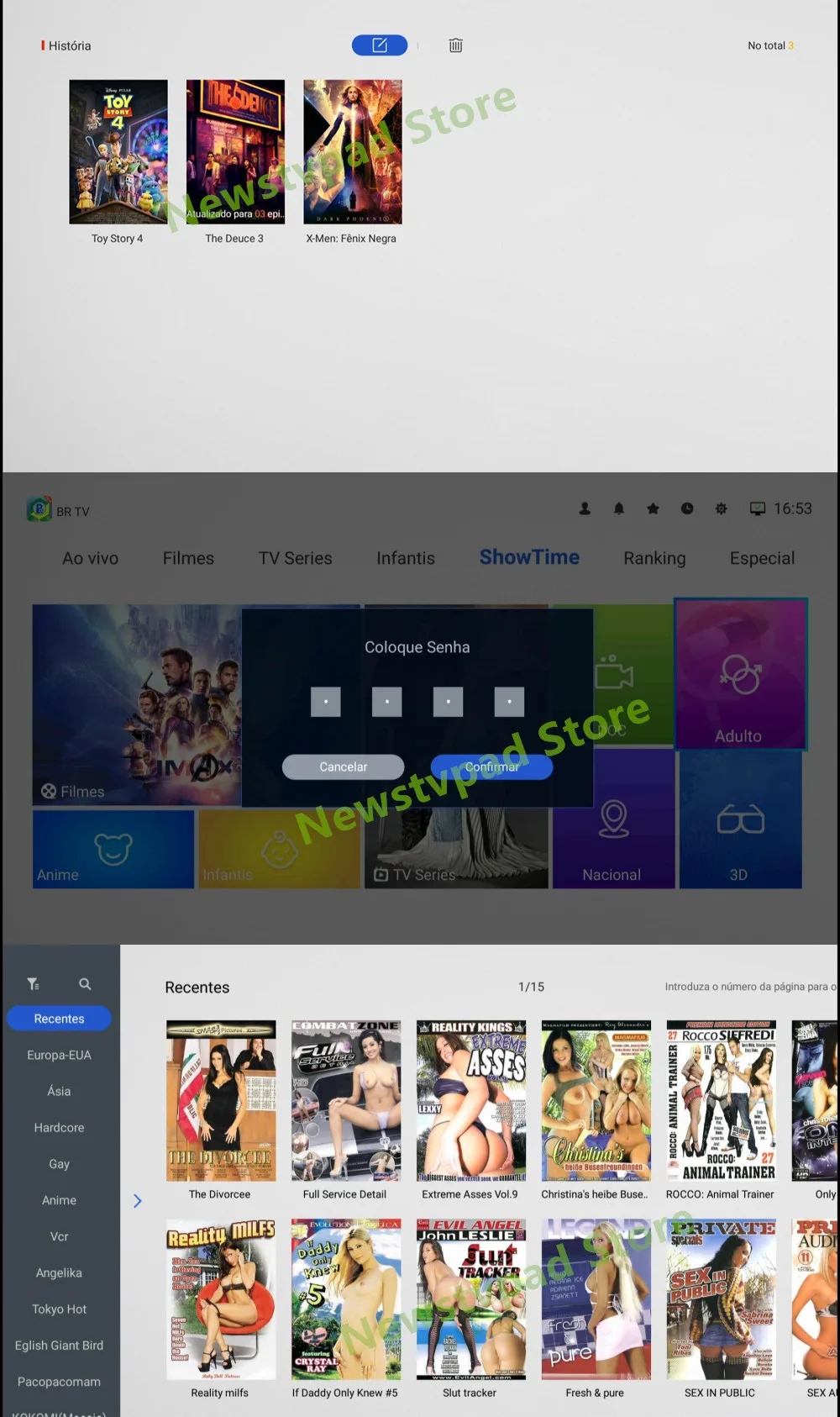Screen dimensions: 840x1417
Task: Select the last password digit box
Action: (x=509, y=702)
